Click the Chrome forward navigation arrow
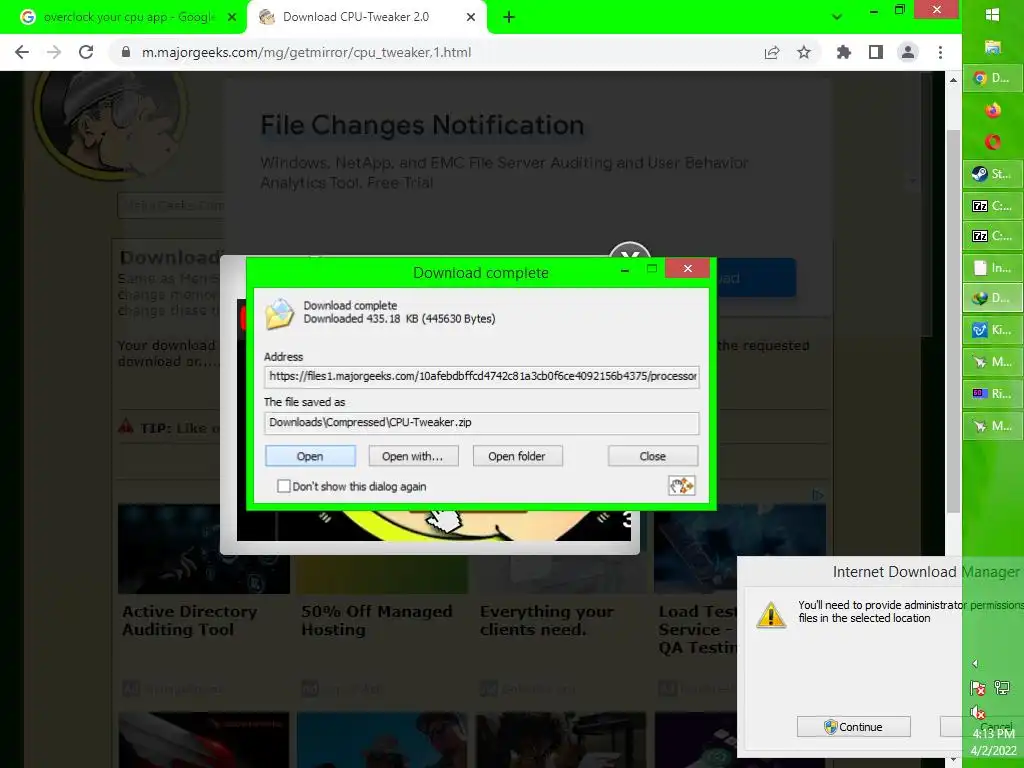 (x=54, y=52)
